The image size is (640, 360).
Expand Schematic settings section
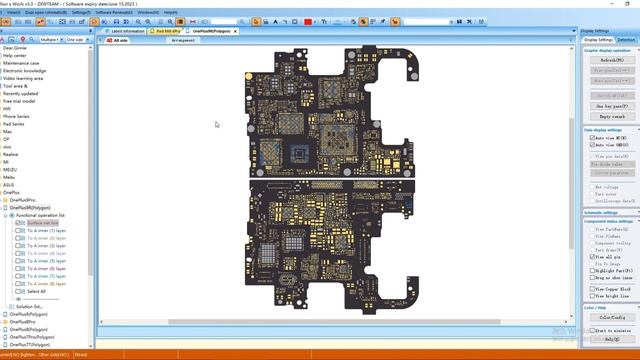638,213
